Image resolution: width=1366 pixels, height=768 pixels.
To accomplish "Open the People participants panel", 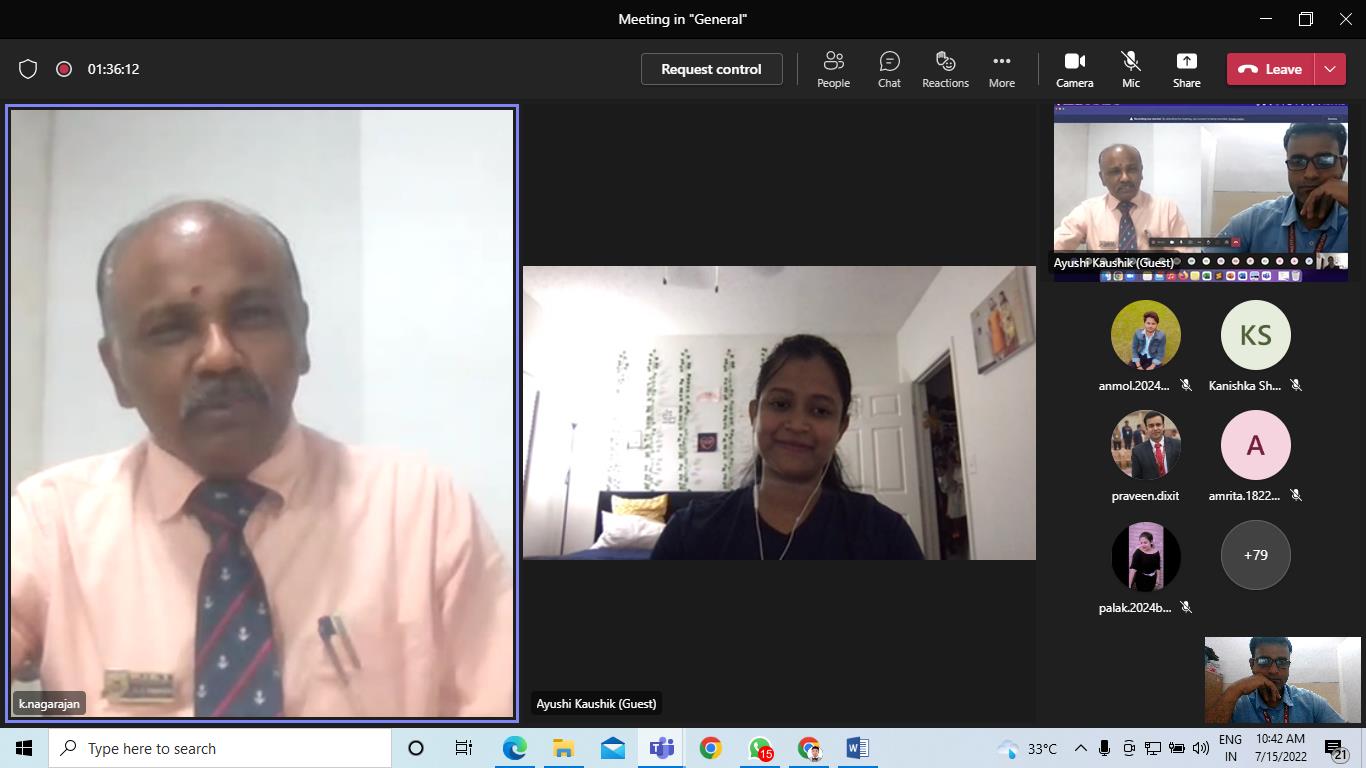I will (833, 69).
